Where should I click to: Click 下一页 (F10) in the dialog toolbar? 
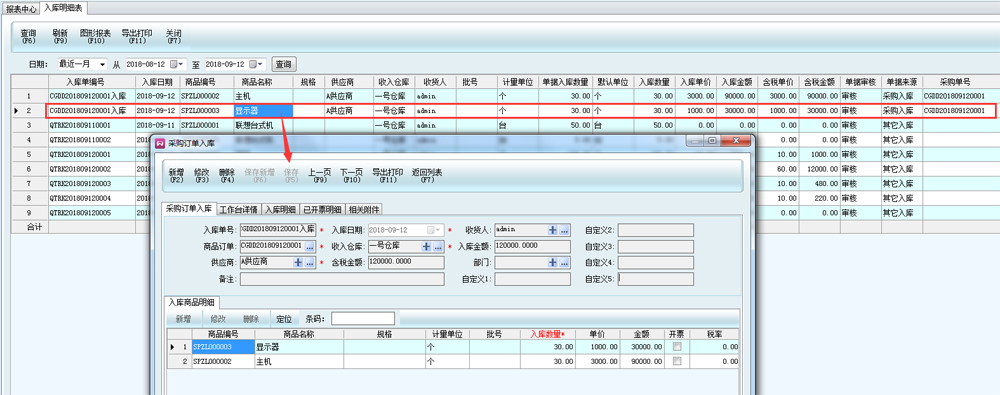click(351, 176)
